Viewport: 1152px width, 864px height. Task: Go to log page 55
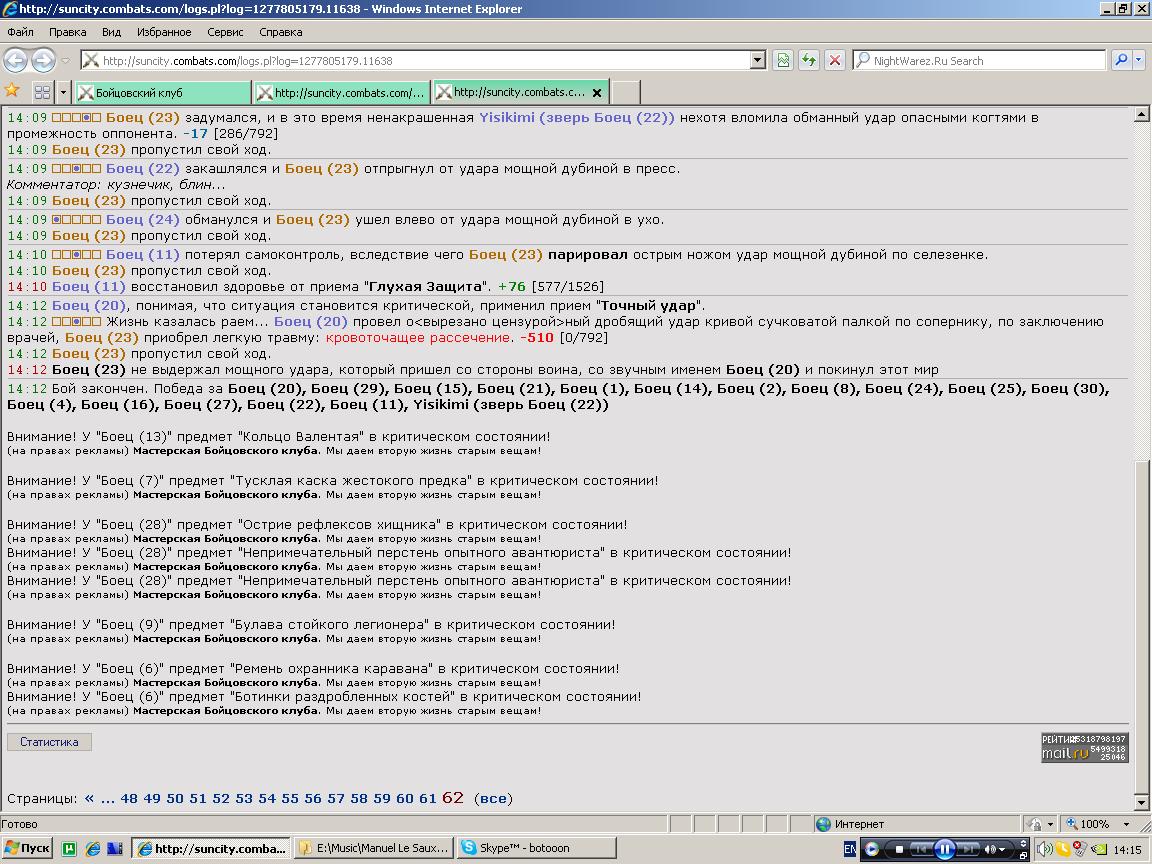290,799
